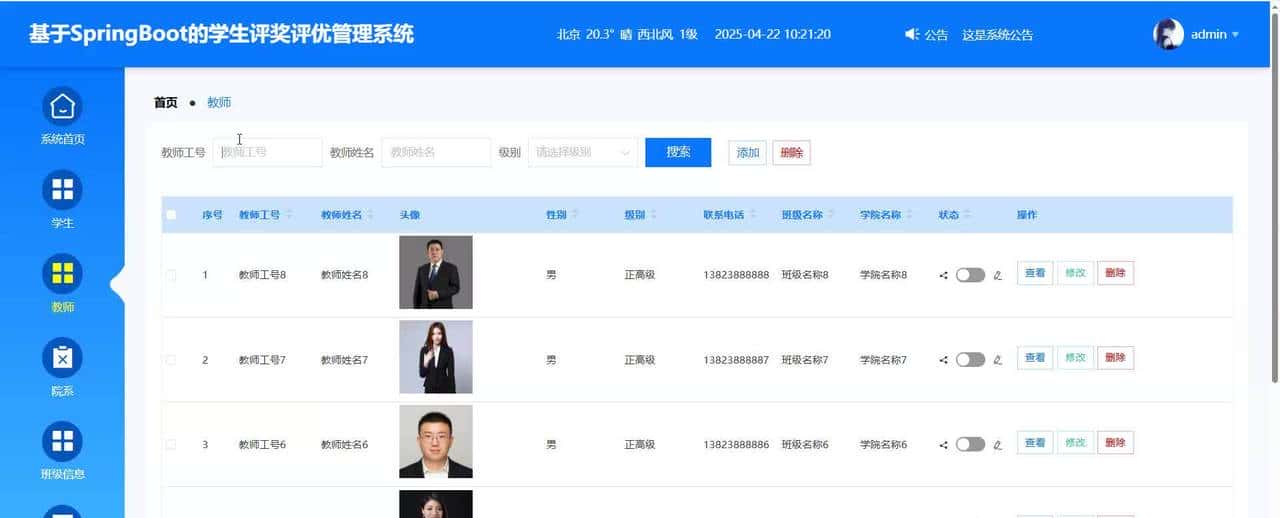This screenshot has height=518, width=1280.
Task: Click share icon in row 教师姓名7
Action: tap(944, 360)
